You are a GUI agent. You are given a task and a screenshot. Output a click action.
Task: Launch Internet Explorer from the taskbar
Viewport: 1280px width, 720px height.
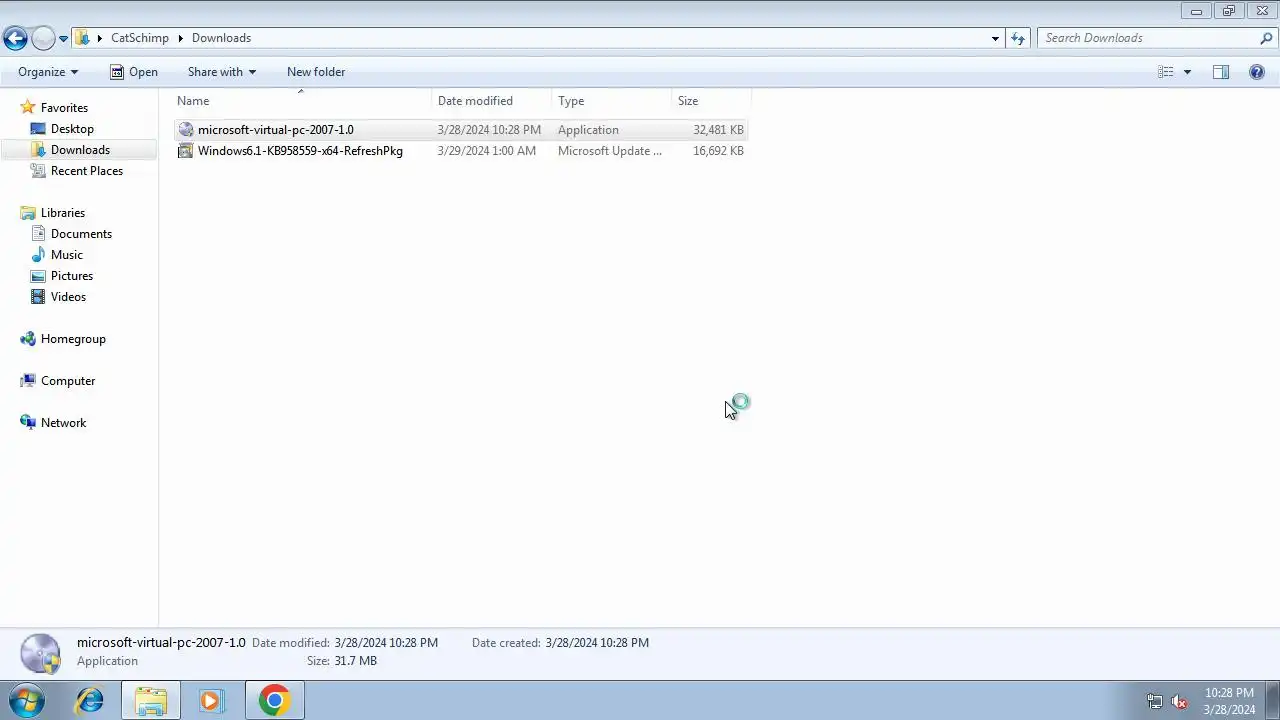pos(90,701)
